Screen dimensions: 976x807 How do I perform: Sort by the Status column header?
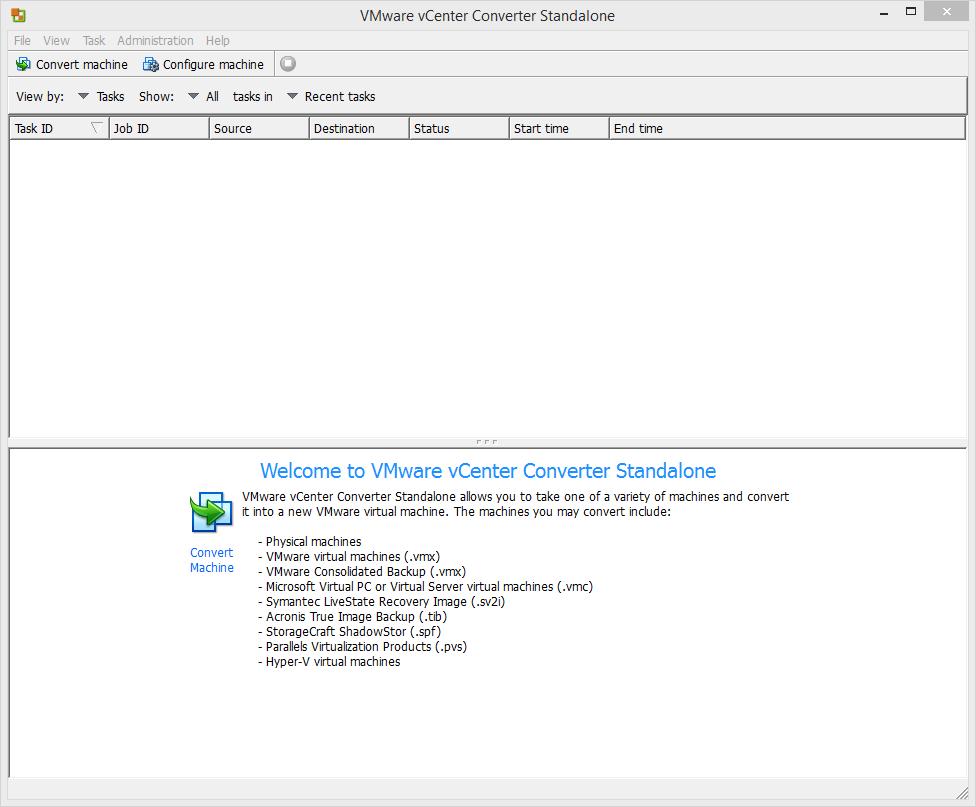(x=459, y=128)
